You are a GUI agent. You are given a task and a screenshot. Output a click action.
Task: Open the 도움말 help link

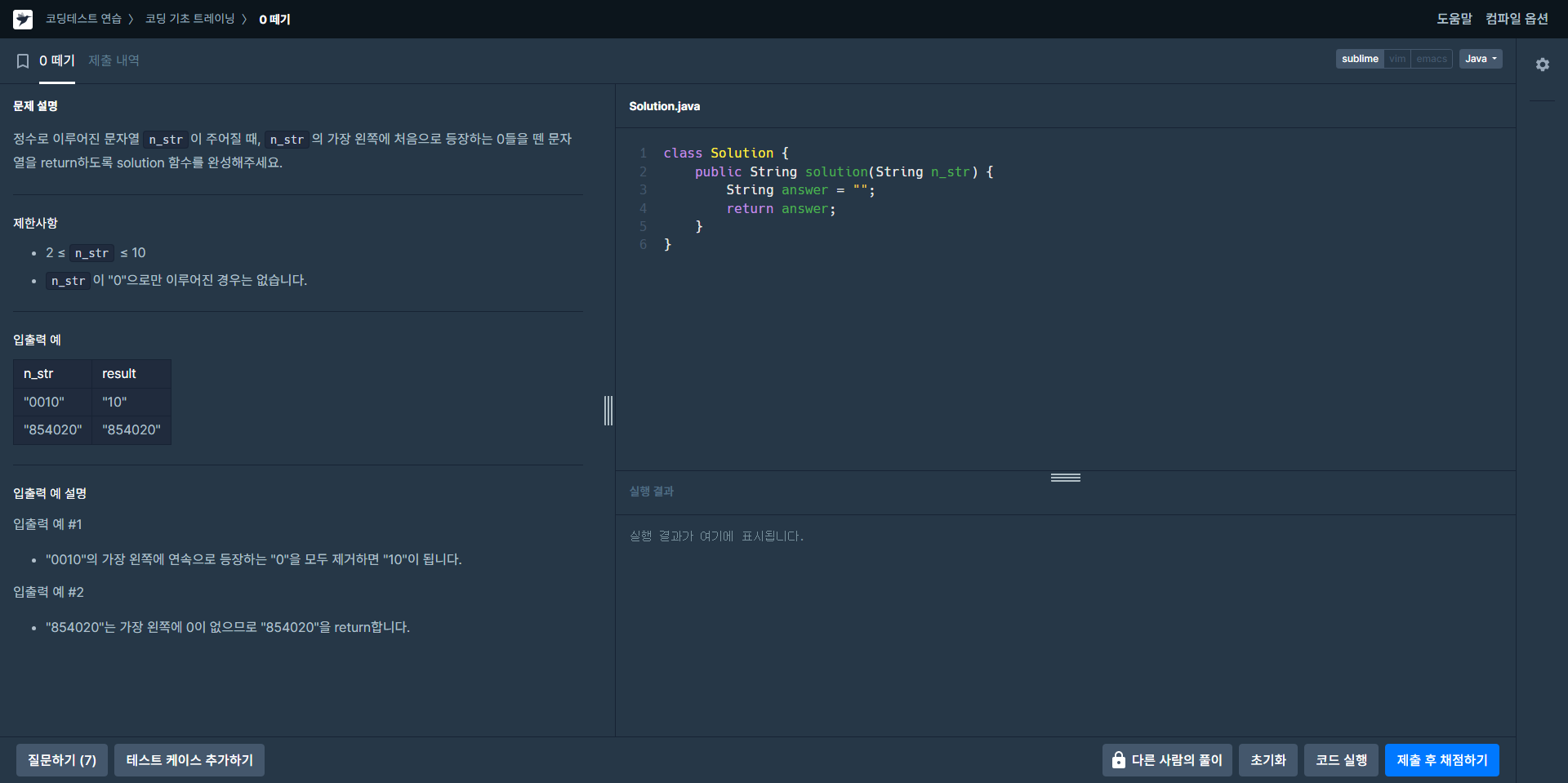click(1454, 19)
